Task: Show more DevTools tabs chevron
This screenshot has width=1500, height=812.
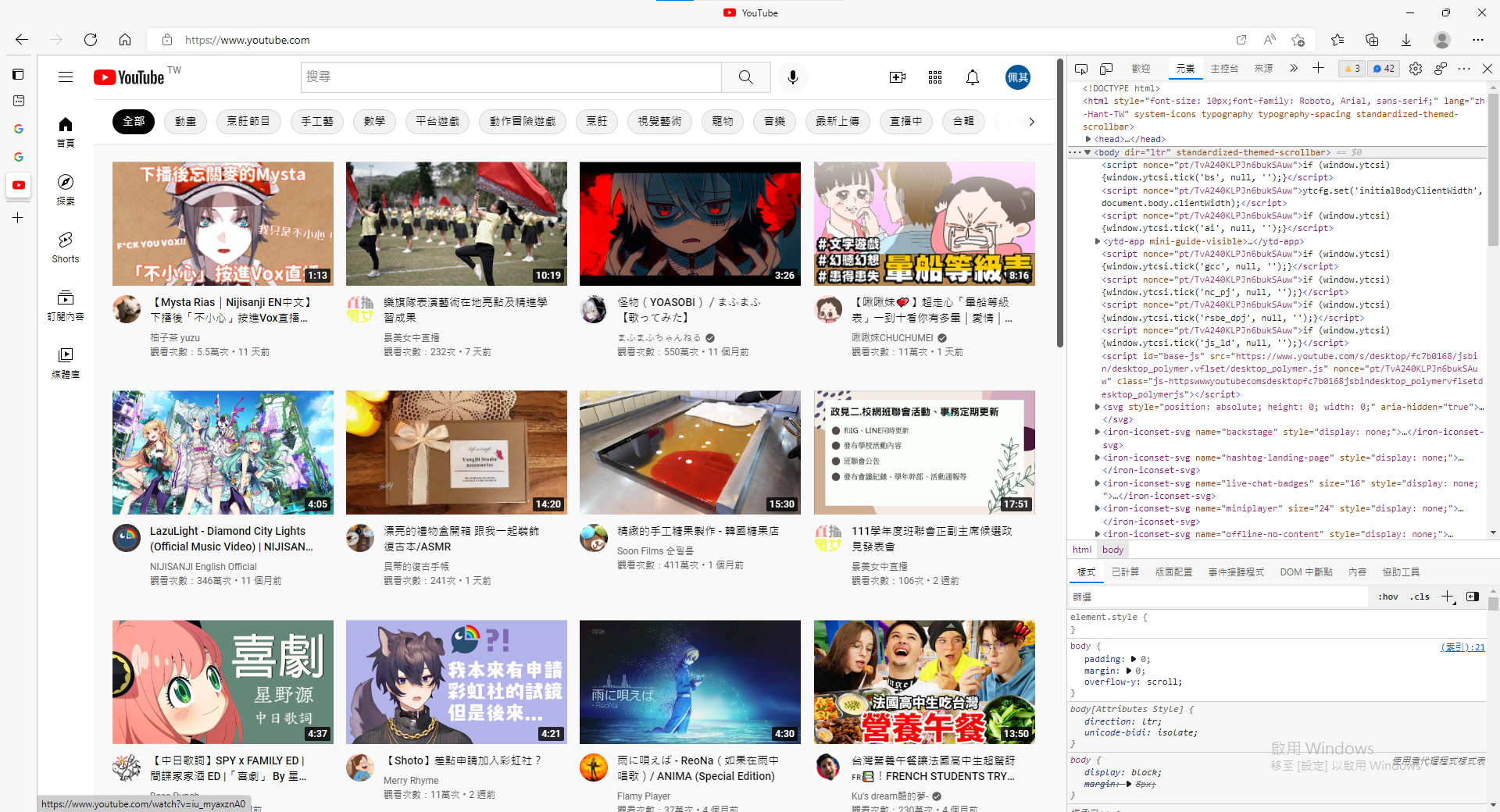Action: click(x=1294, y=69)
